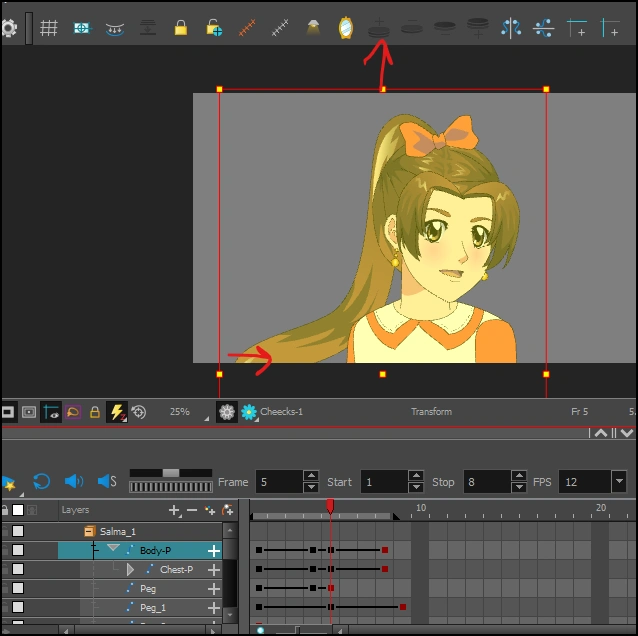Screen dimensions: 638x636
Task: Toggle the Peg layer enable checkbox
Action: tap(18, 588)
